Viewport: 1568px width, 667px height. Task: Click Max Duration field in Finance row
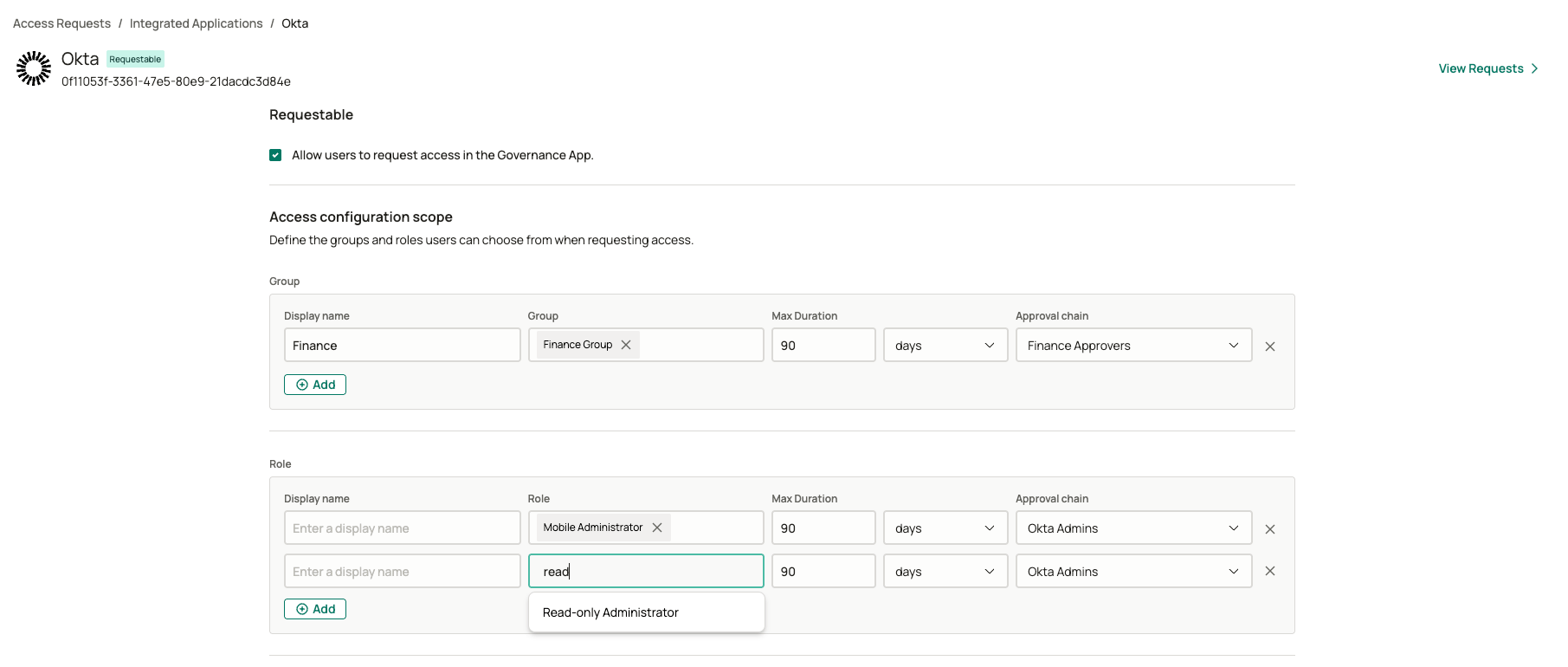click(x=824, y=345)
